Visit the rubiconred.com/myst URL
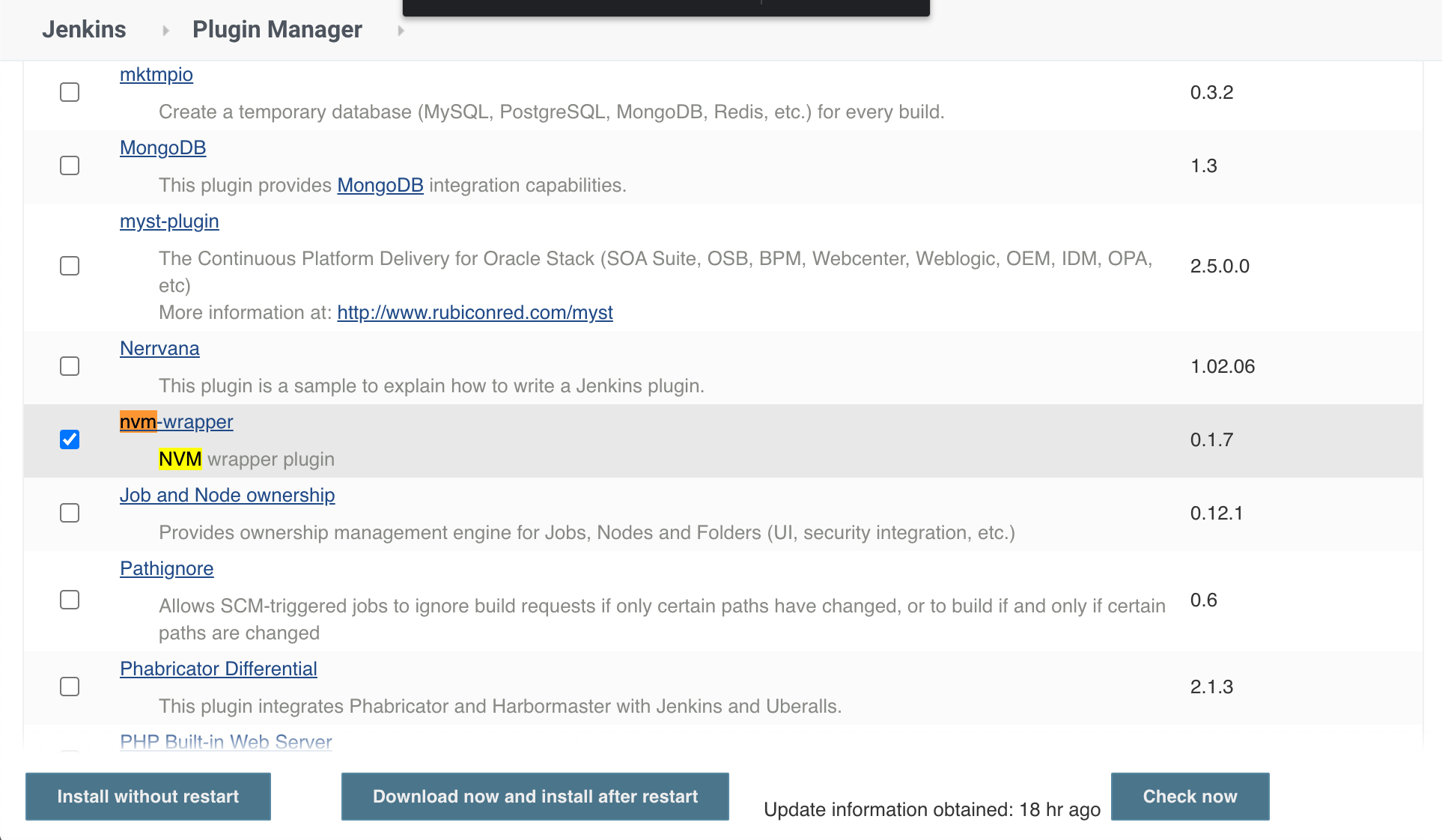 [x=475, y=313]
